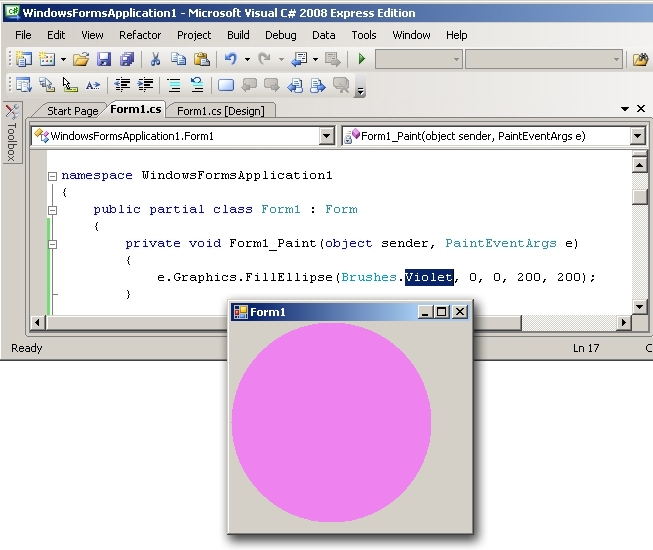Click the highlighted Violet word in code
Image resolution: width=653 pixels, height=550 pixels.
pyautogui.click(x=429, y=277)
